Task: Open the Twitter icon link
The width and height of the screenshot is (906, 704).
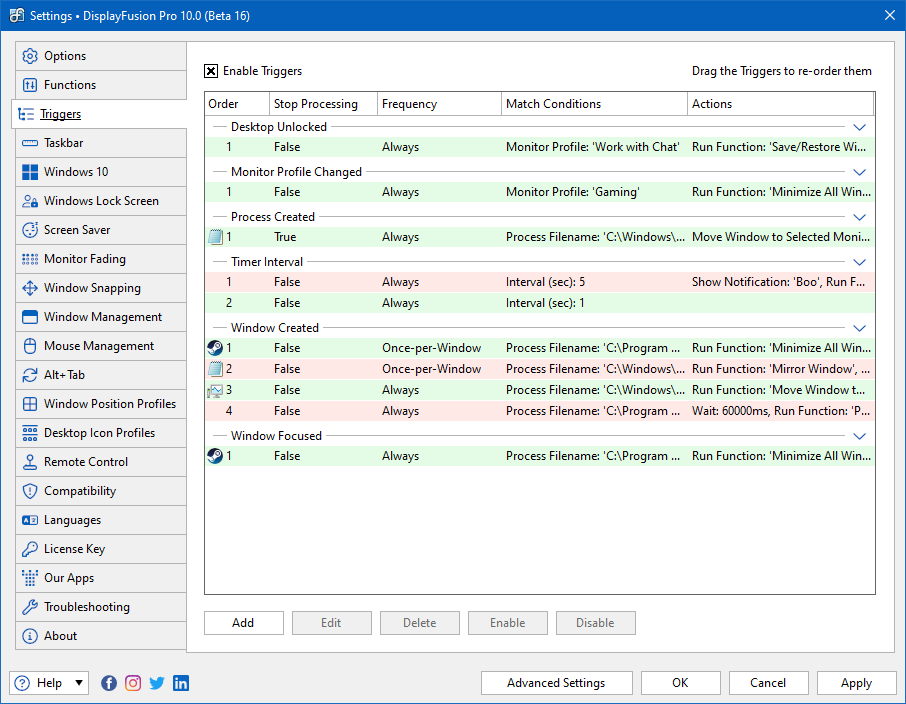Action: (157, 683)
